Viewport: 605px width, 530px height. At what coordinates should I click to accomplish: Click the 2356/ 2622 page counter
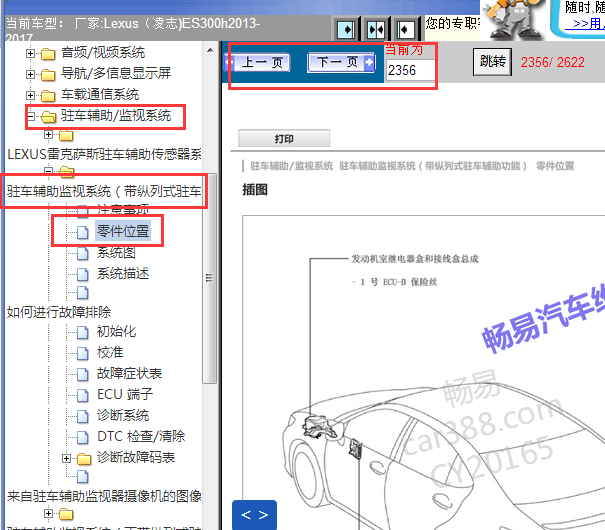[553, 62]
